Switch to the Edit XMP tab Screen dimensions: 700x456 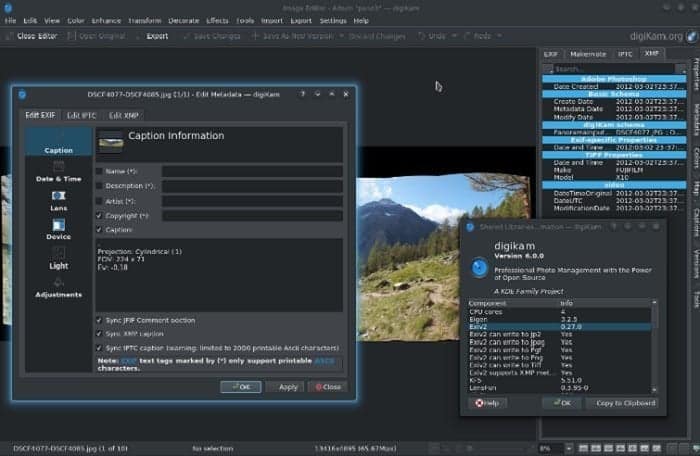click(124, 116)
